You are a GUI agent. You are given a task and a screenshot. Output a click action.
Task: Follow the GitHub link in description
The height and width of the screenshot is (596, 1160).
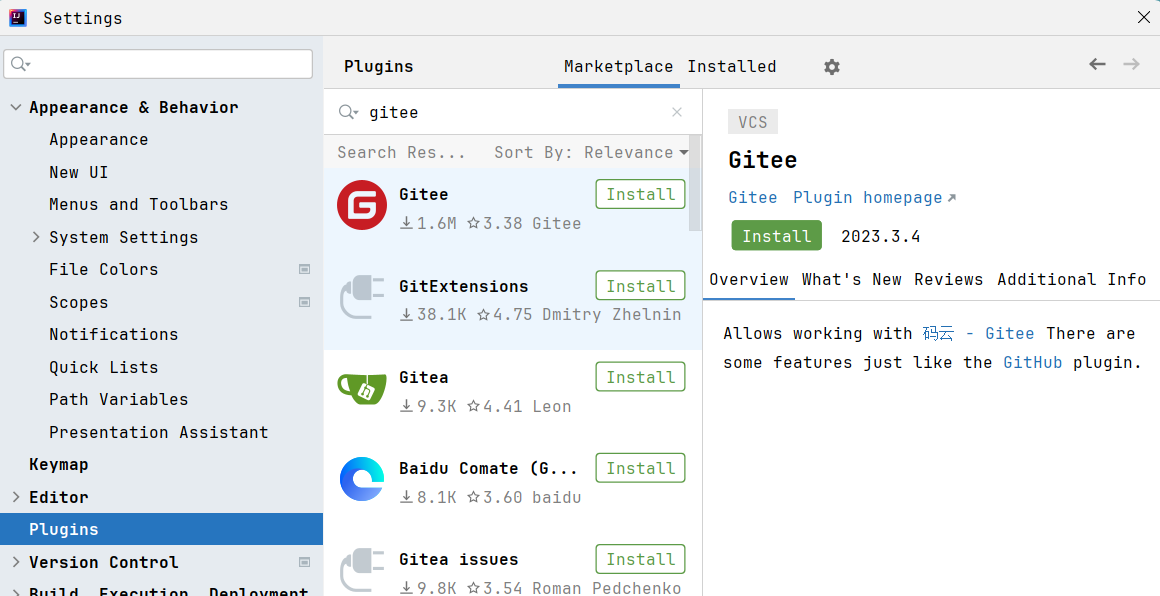(x=1033, y=362)
